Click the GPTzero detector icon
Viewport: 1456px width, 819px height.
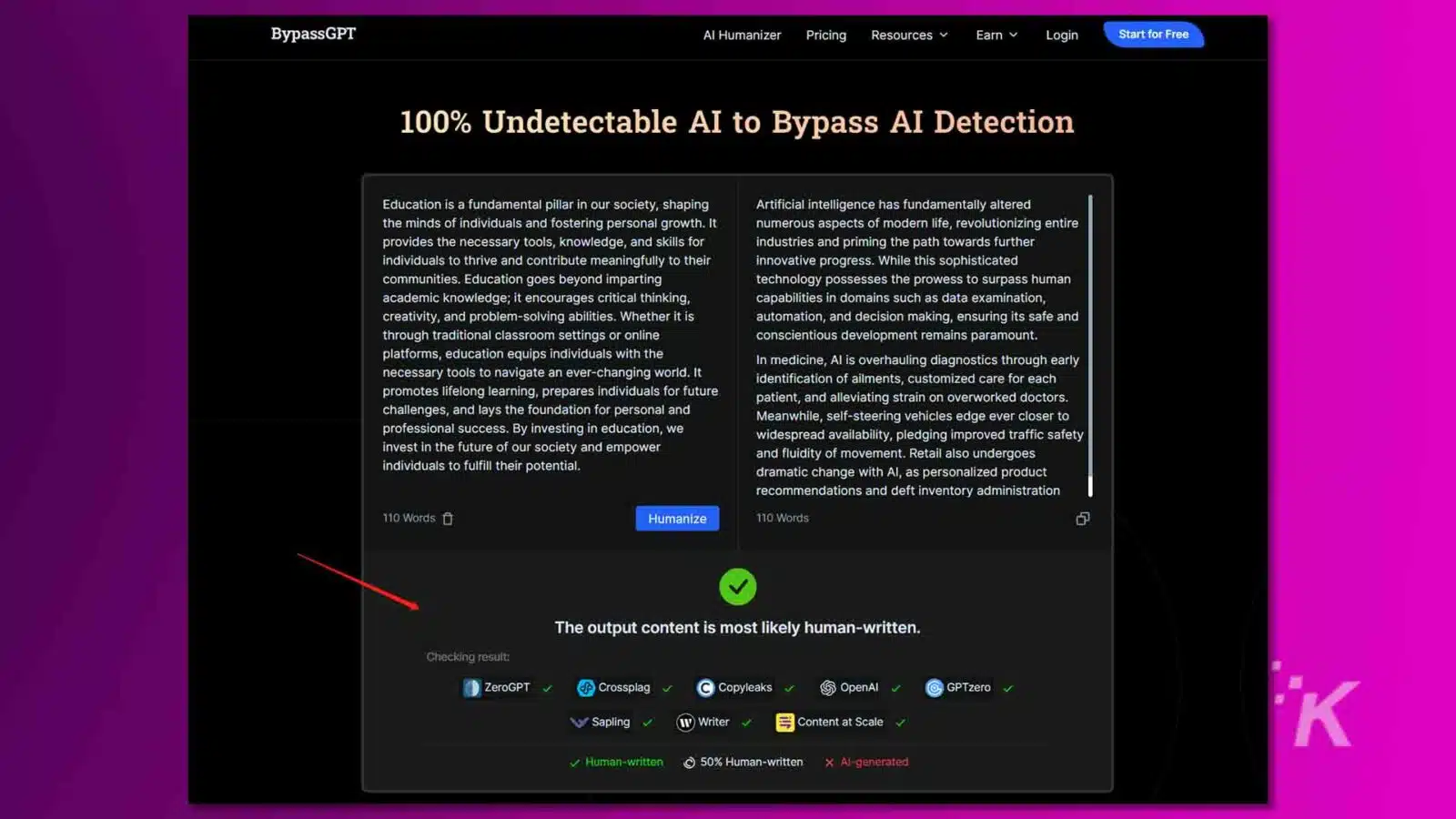(934, 688)
